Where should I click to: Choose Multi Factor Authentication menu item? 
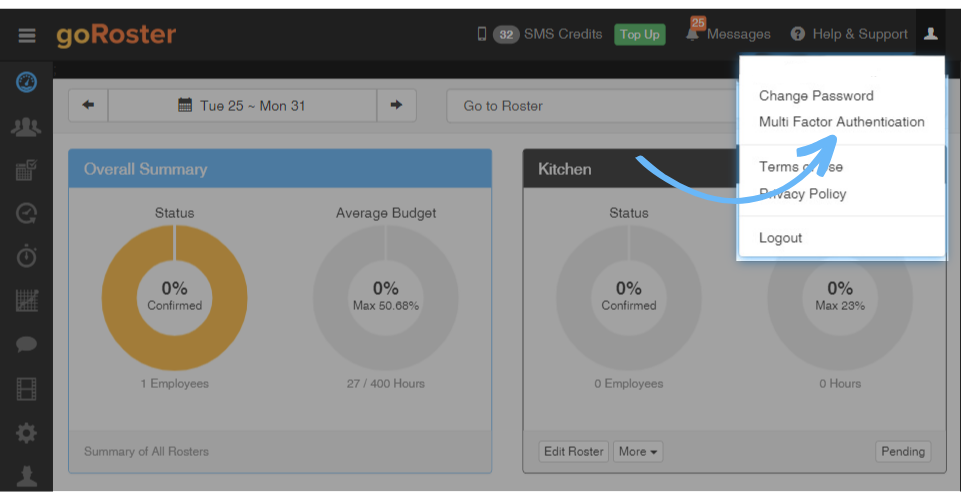pyautogui.click(x=841, y=122)
